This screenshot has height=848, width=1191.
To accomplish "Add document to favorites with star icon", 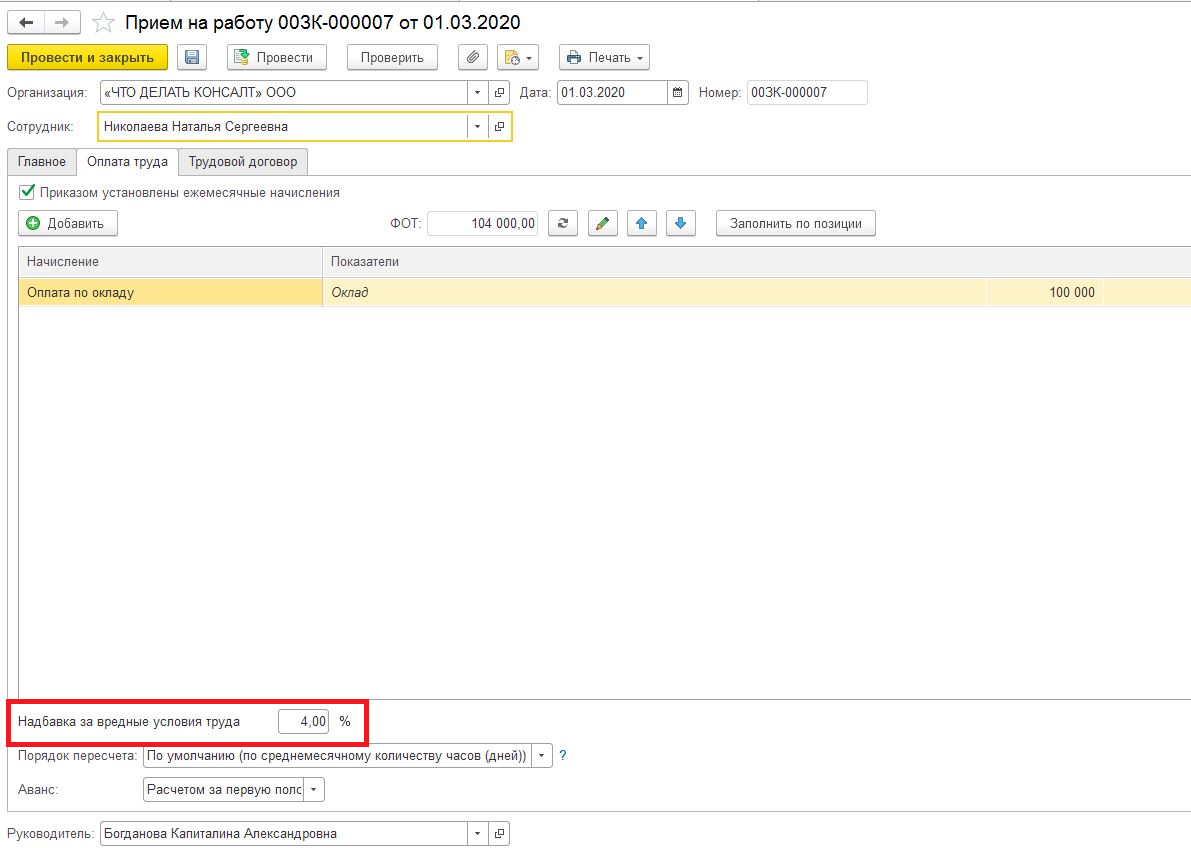I will [x=103, y=22].
